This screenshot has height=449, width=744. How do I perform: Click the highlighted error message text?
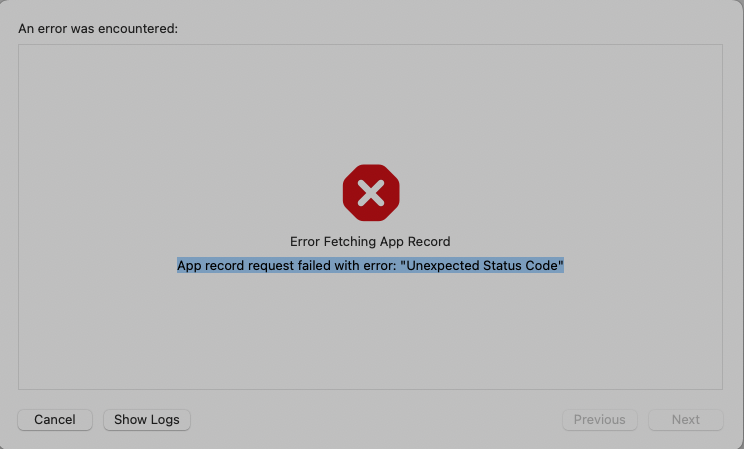point(370,266)
